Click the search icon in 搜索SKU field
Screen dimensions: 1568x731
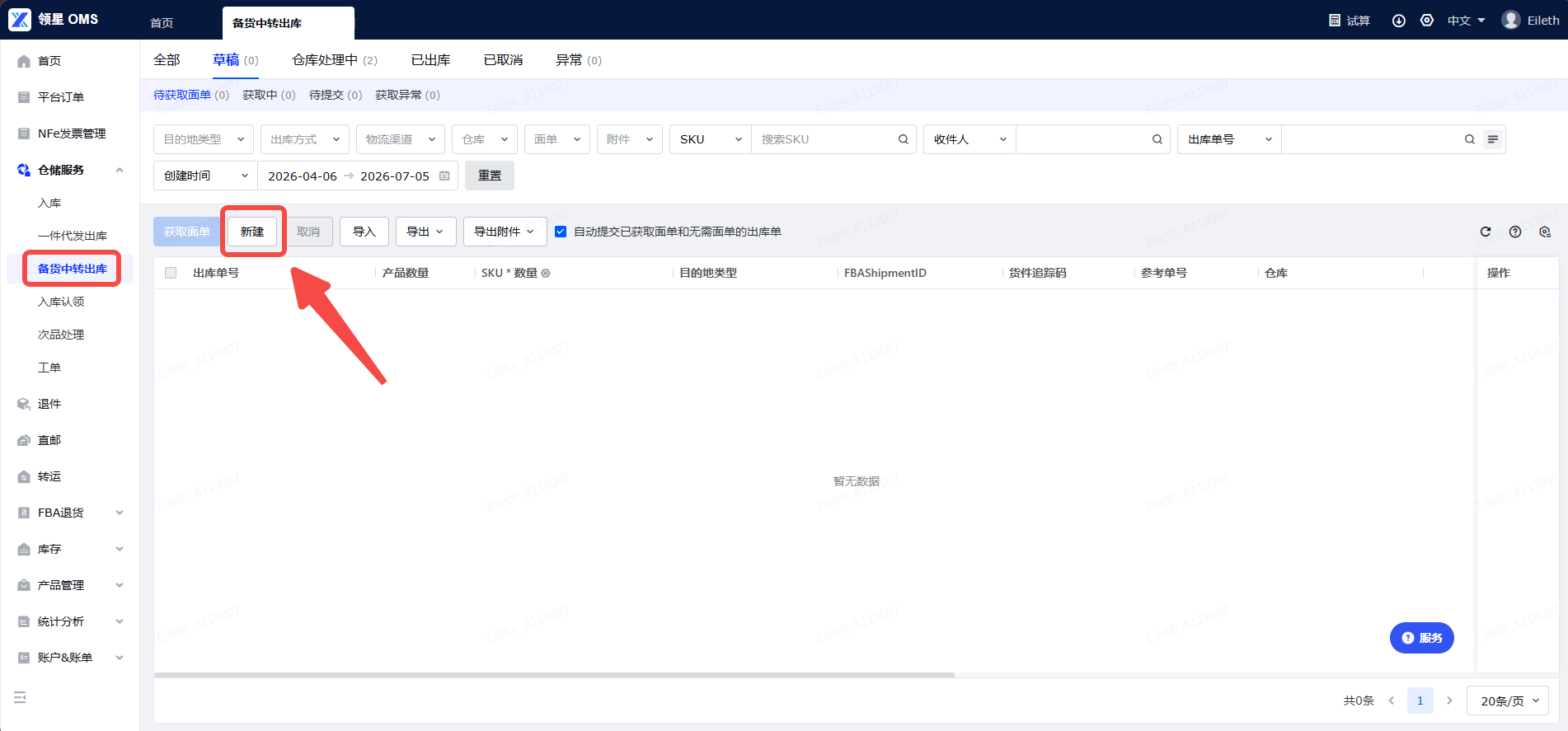click(904, 139)
